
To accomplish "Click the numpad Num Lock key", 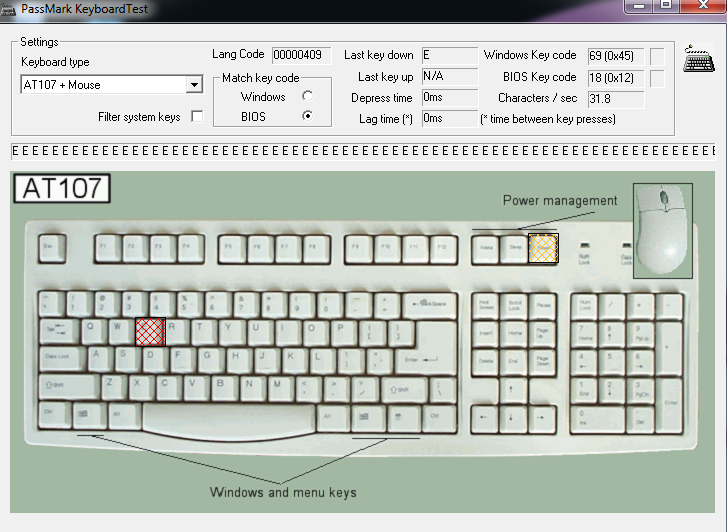I will 584,306.
